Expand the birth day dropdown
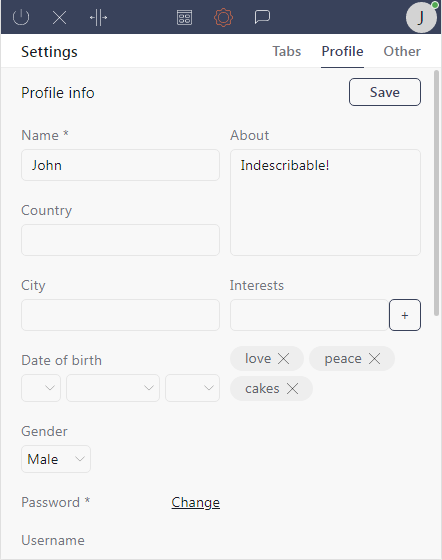The image size is (442, 560). point(41,388)
